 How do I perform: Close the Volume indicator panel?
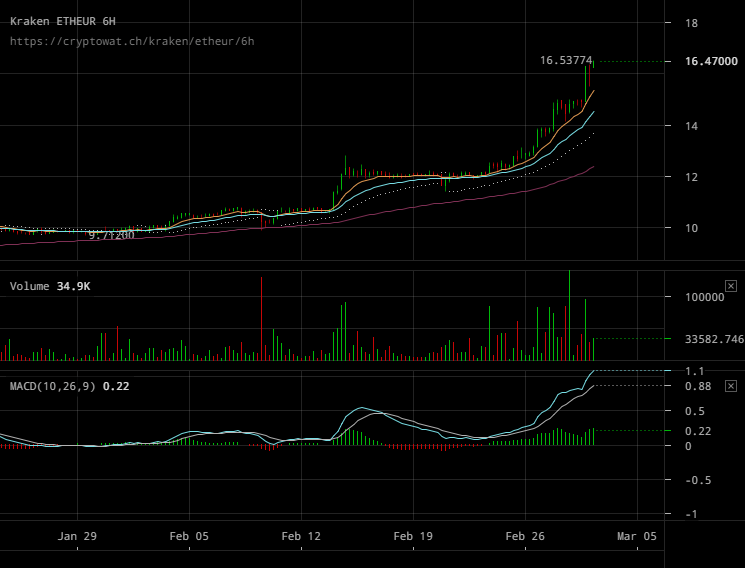point(731,286)
